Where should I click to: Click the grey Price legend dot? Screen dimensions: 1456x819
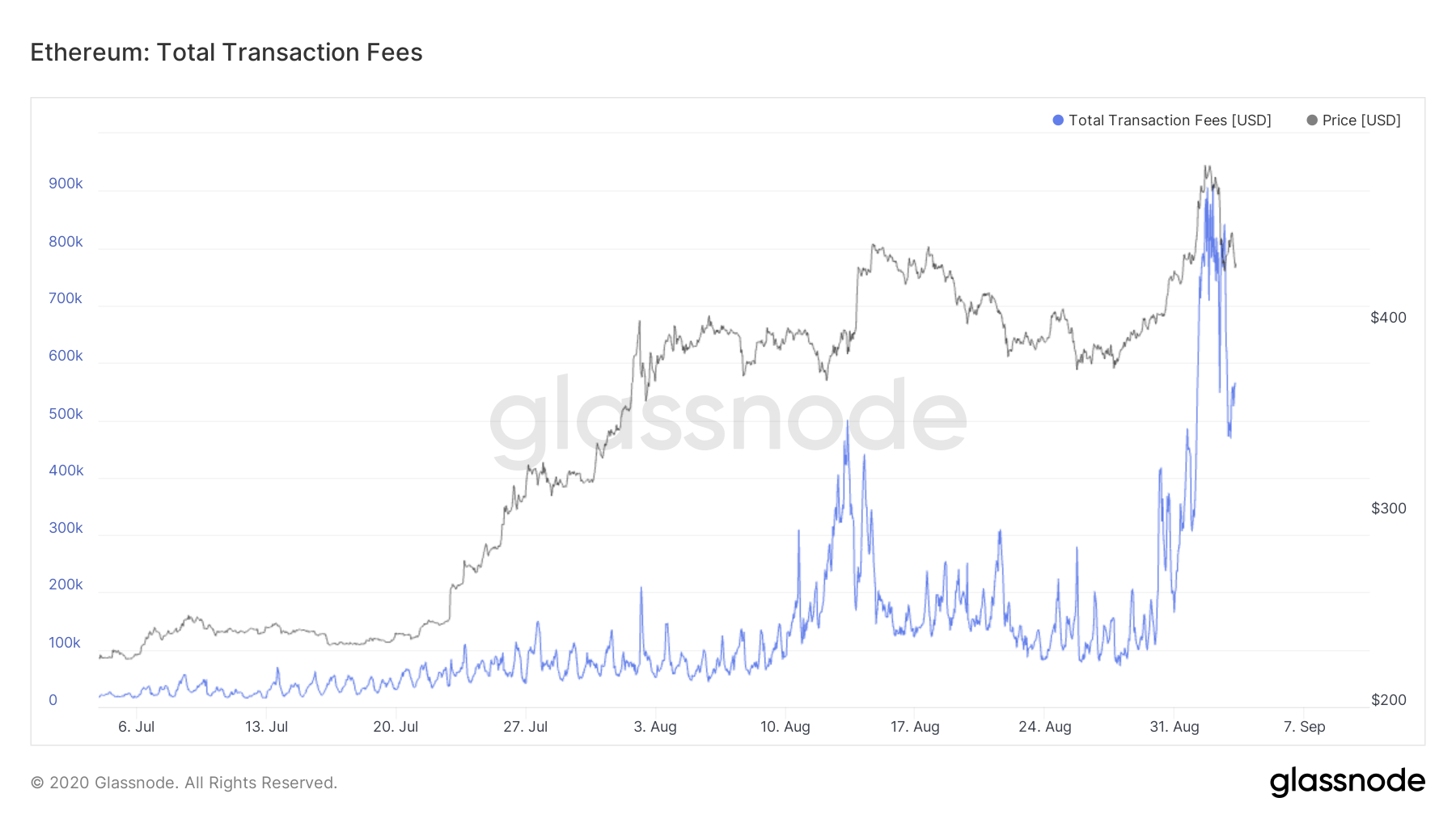tap(1312, 120)
